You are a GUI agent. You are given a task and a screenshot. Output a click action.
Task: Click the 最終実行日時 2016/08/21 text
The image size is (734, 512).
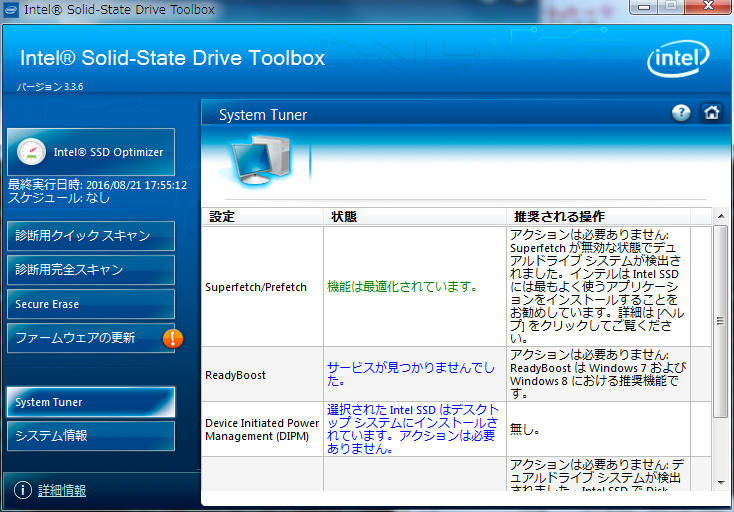click(x=97, y=185)
